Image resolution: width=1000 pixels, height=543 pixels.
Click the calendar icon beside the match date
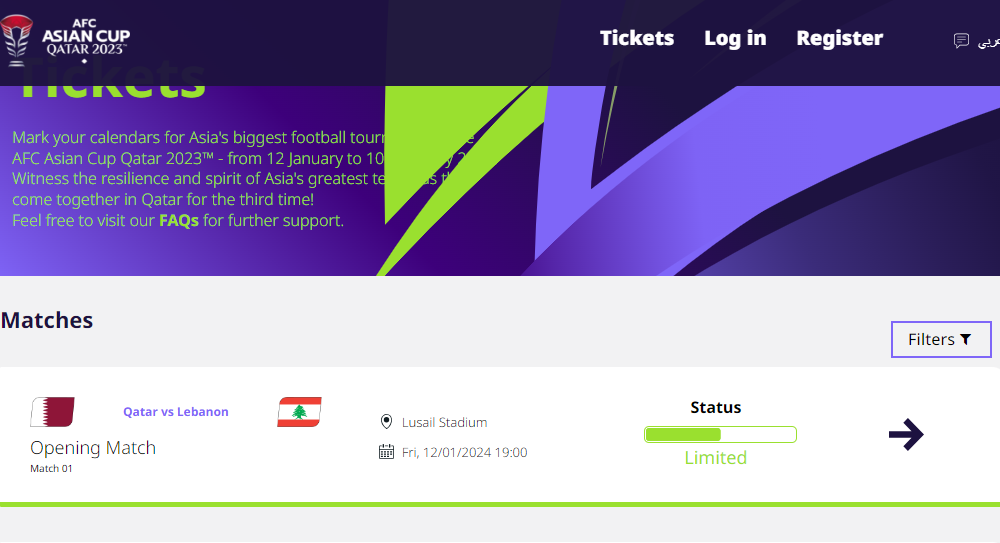tap(386, 452)
